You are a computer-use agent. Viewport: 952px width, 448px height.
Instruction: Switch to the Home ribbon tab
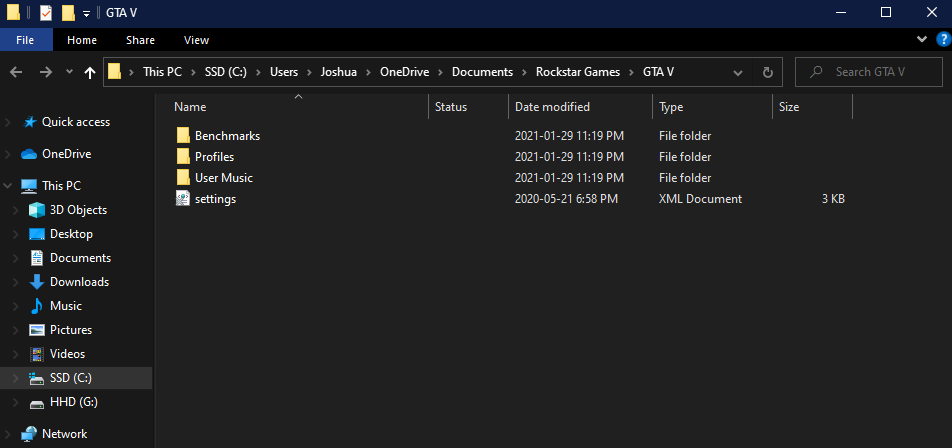point(82,40)
